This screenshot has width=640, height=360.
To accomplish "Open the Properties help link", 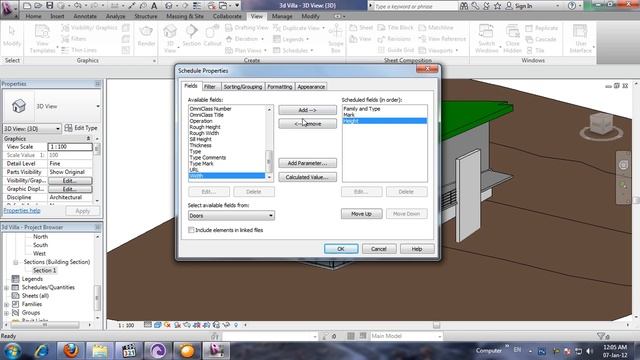I will [x=22, y=211].
